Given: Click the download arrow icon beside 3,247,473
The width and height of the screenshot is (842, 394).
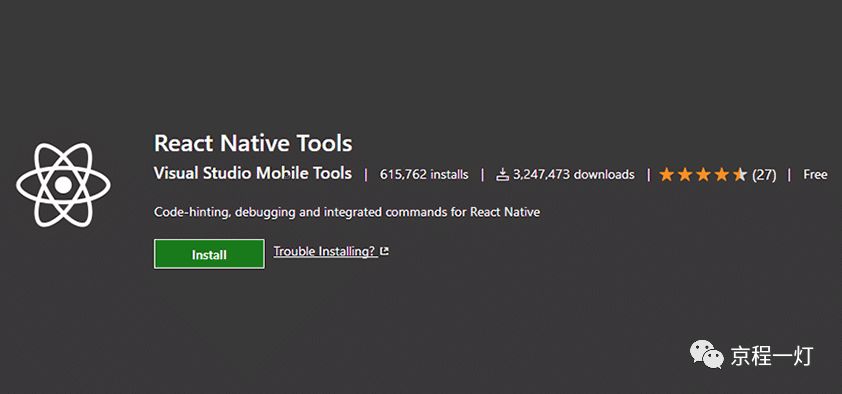Looking at the screenshot, I should (x=502, y=174).
